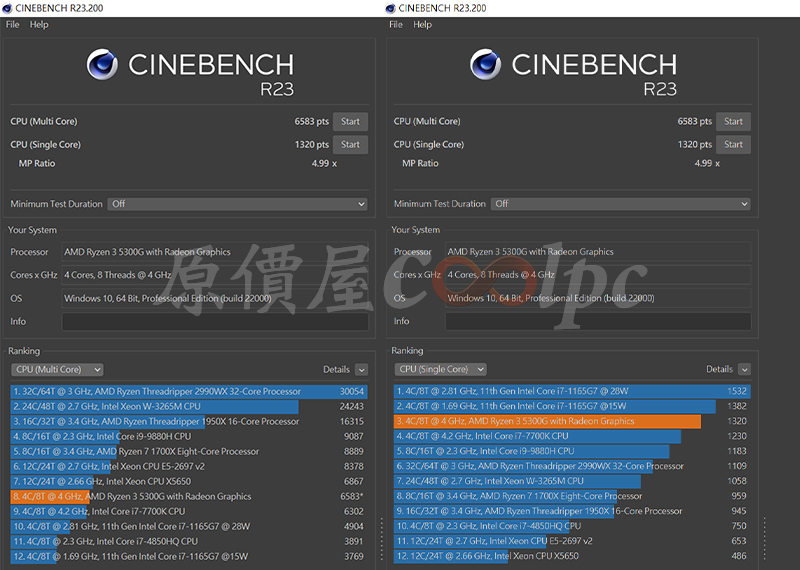This screenshot has height=570, width=800.
Task: Select Core i9-9880H row scoring 9087
Action: pyautogui.click(x=189, y=436)
